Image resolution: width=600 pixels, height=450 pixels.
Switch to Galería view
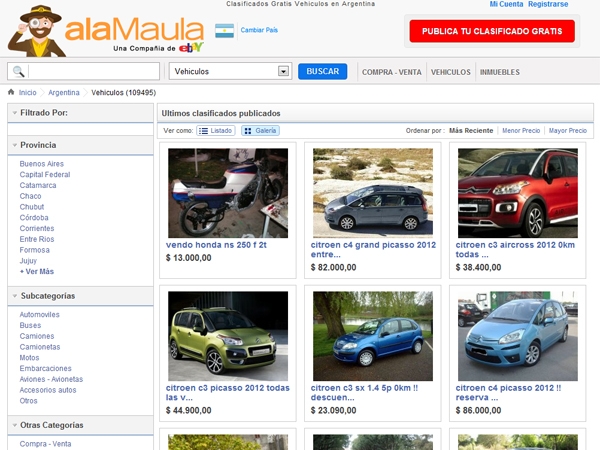[x=260, y=130]
